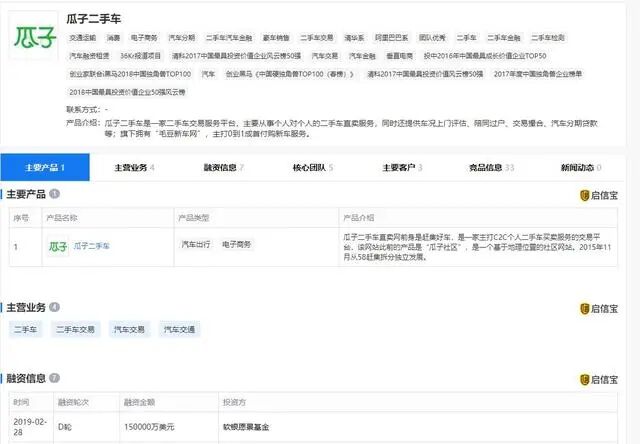The height and width of the screenshot is (444, 640).
Task: Click the 2017年度中国独角兽企业榜单 tag
Action: click(x=538, y=74)
